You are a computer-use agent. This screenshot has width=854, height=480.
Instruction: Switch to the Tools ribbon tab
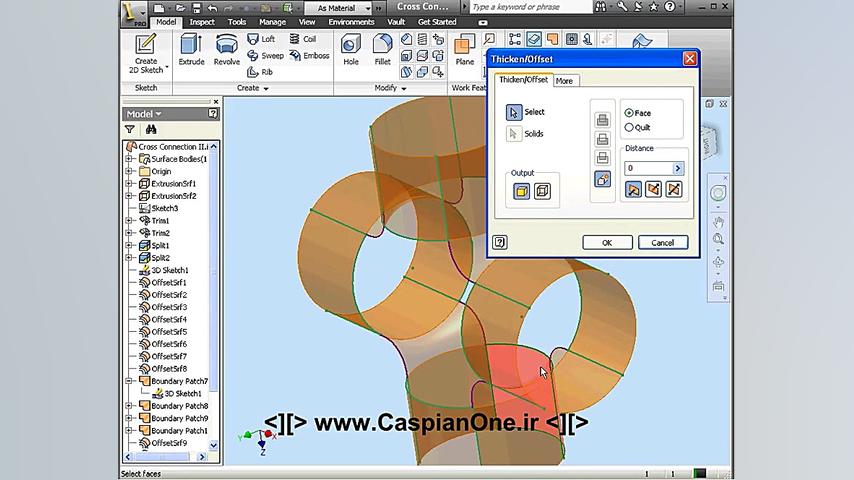[x=236, y=22]
